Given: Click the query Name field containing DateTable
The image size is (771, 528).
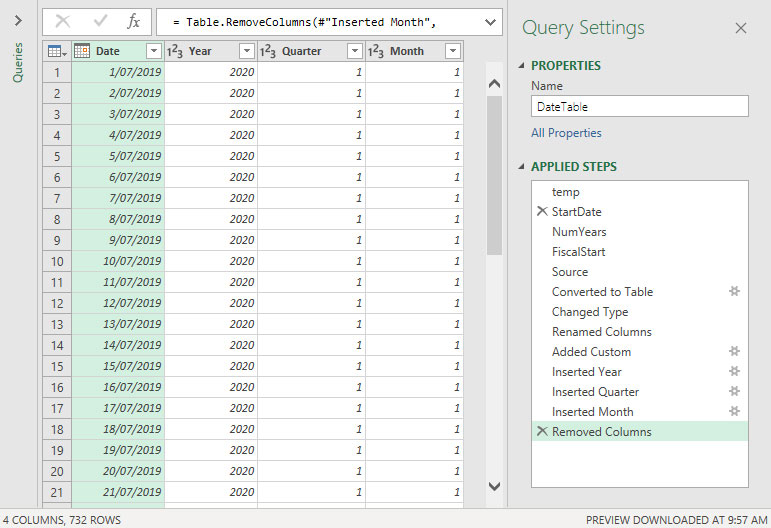Looking at the screenshot, I should (639, 106).
